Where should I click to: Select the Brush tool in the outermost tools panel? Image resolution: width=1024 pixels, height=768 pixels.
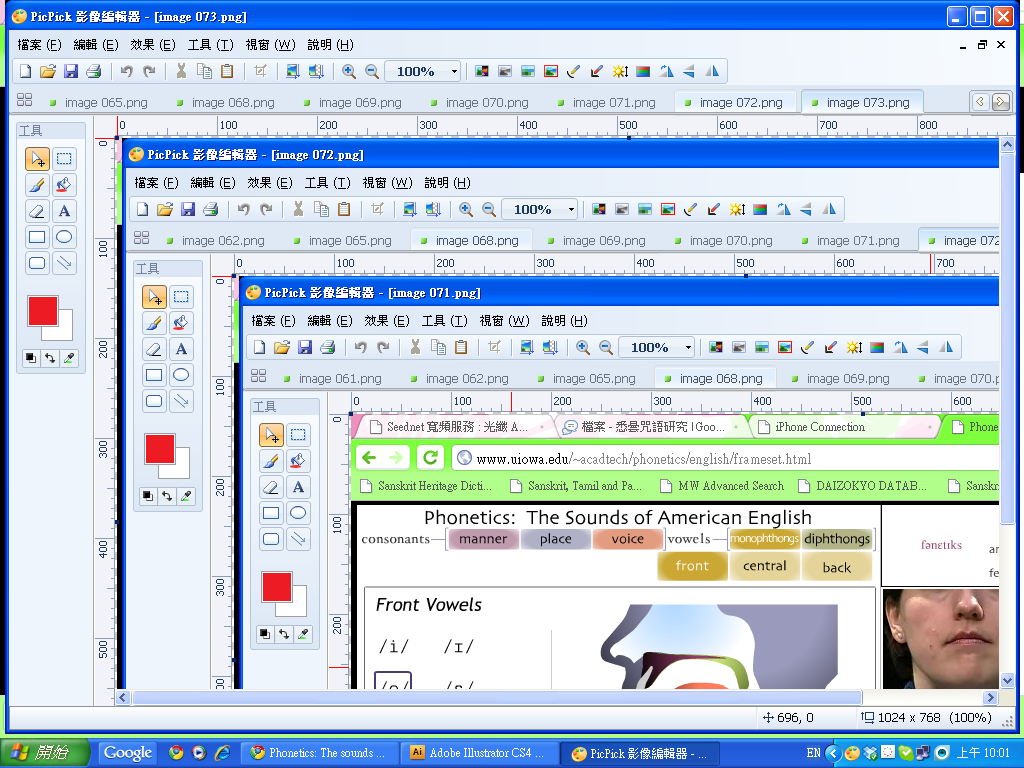click(37, 185)
